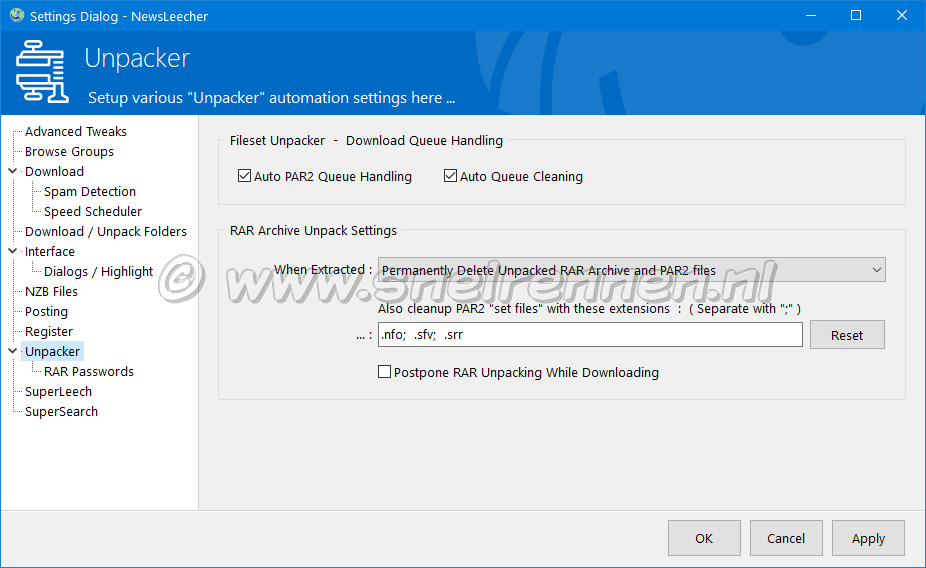The width and height of the screenshot is (926, 568).
Task: Go to Download / Unpack Folders
Action: tap(106, 231)
